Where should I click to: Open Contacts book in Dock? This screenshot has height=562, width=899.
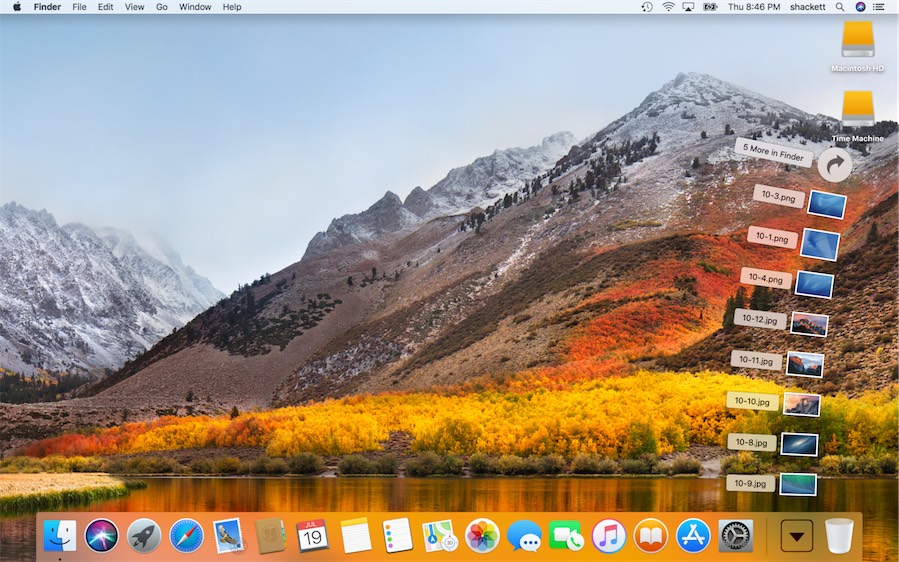tap(270, 536)
